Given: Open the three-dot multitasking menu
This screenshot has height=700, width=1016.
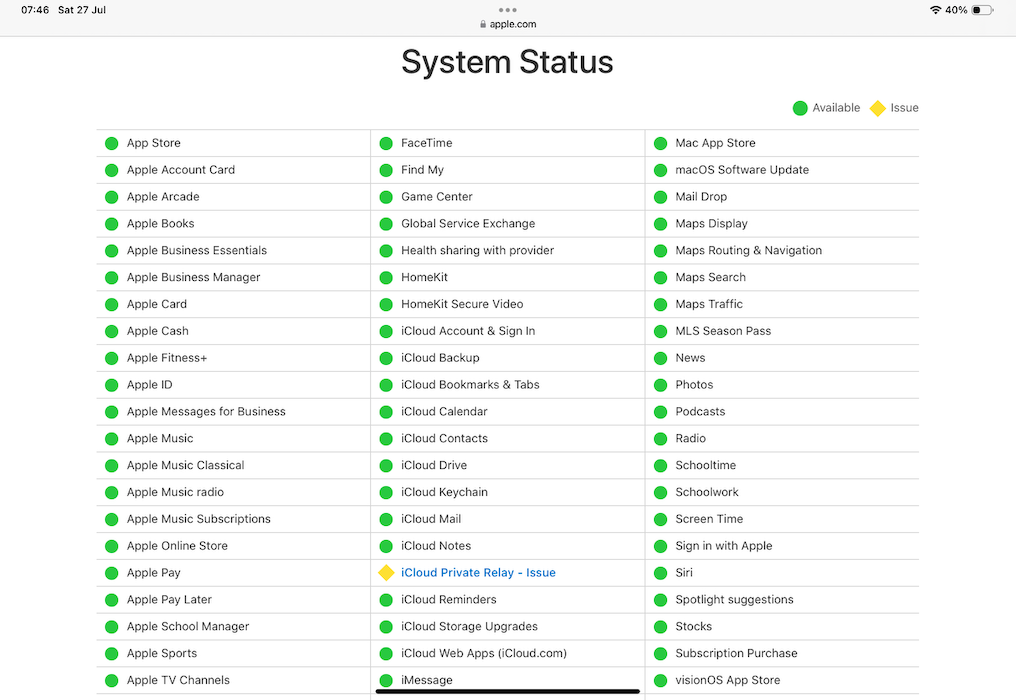Looking at the screenshot, I should (x=508, y=10).
